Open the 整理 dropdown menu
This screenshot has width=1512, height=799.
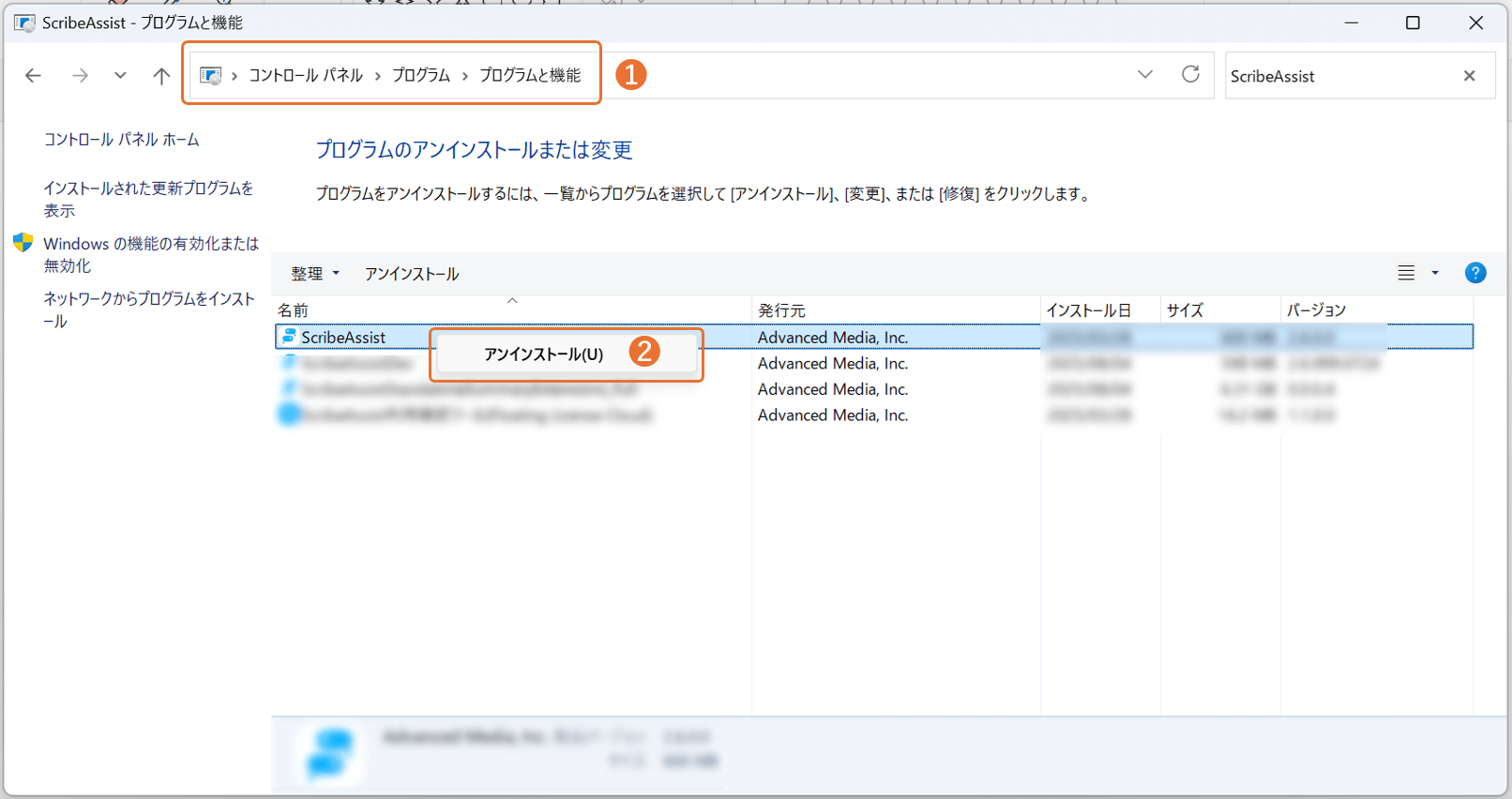(x=314, y=274)
